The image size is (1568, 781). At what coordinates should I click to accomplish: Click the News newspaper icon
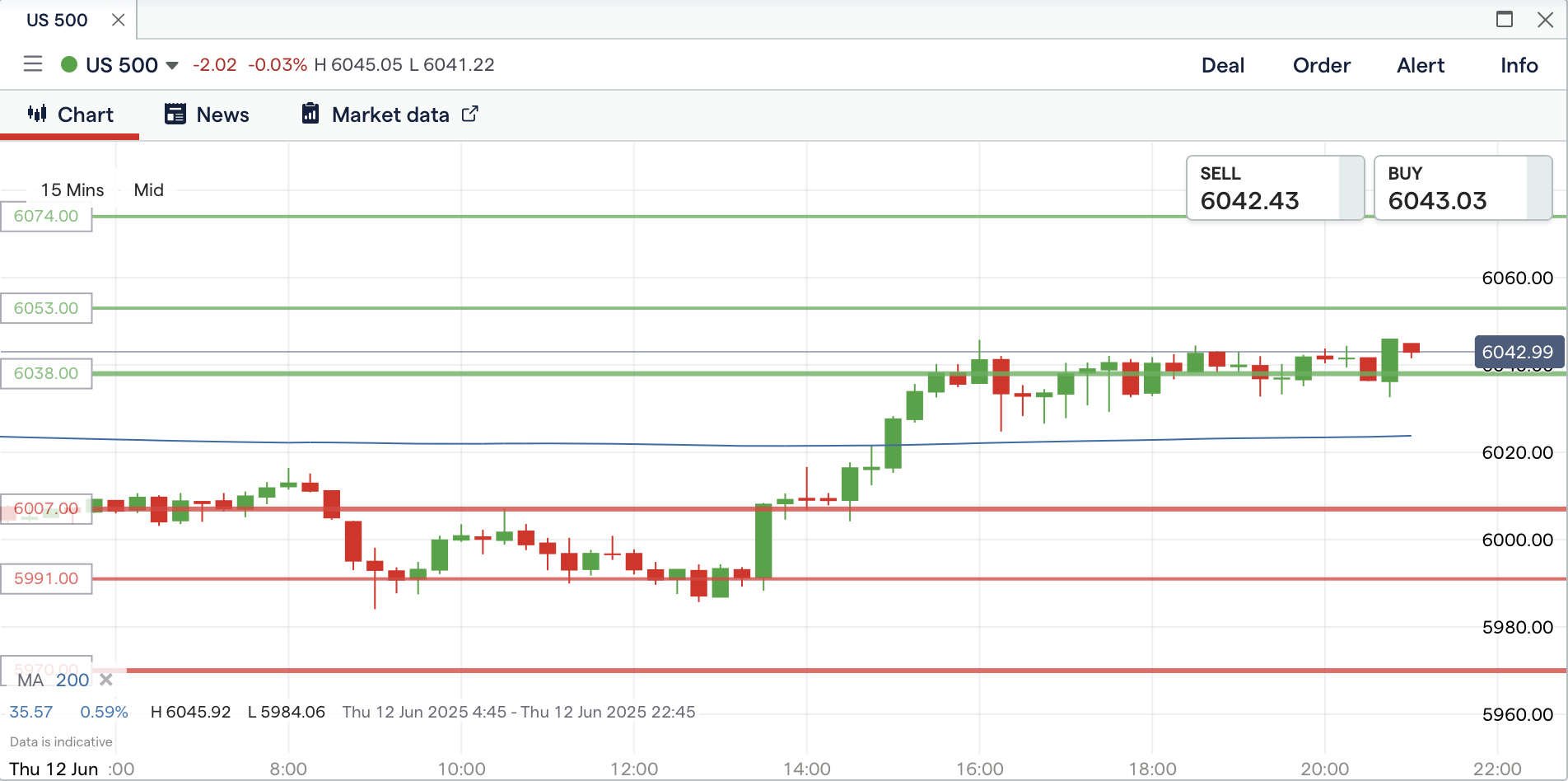[x=175, y=114]
